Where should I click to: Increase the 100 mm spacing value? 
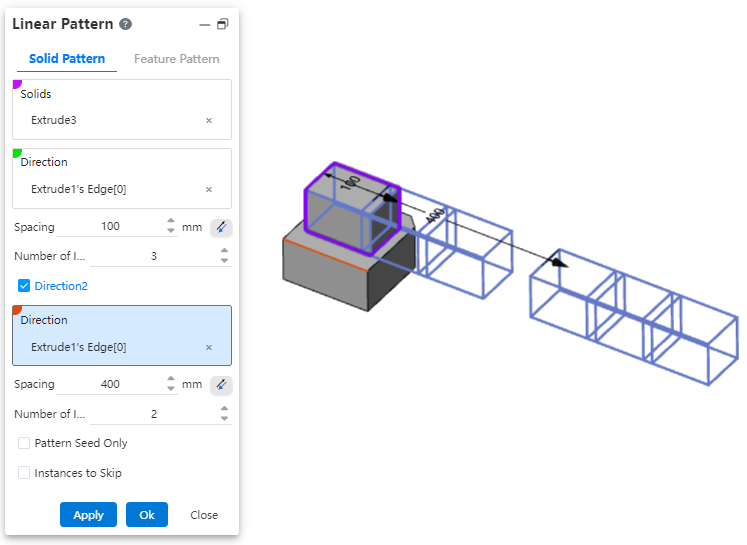click(171, 222)
